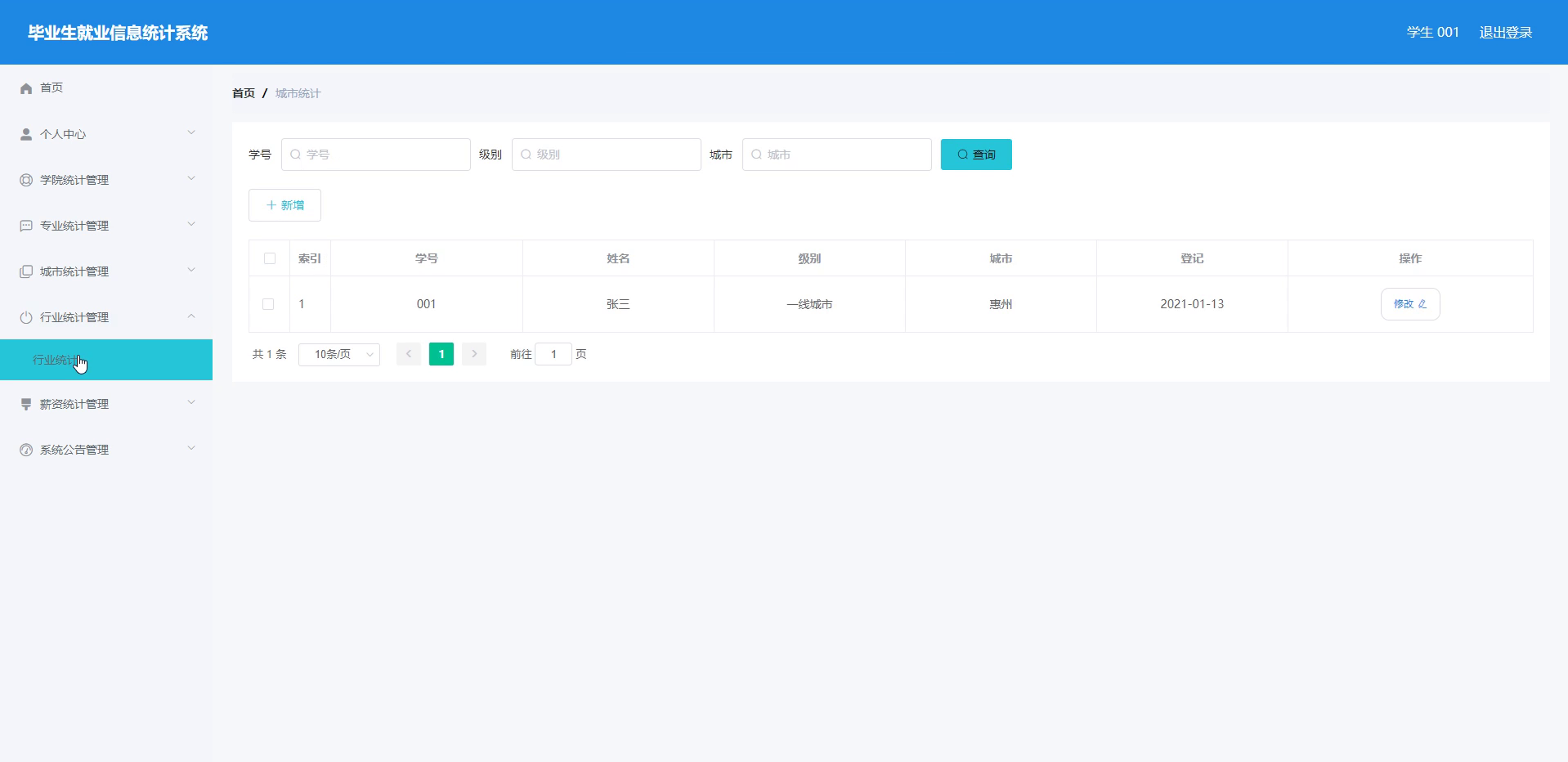The height and width of the screenshot is (762, 1568).
Task: Open the 首页 sidebar menu item
Action: click(x=106, y=87)
